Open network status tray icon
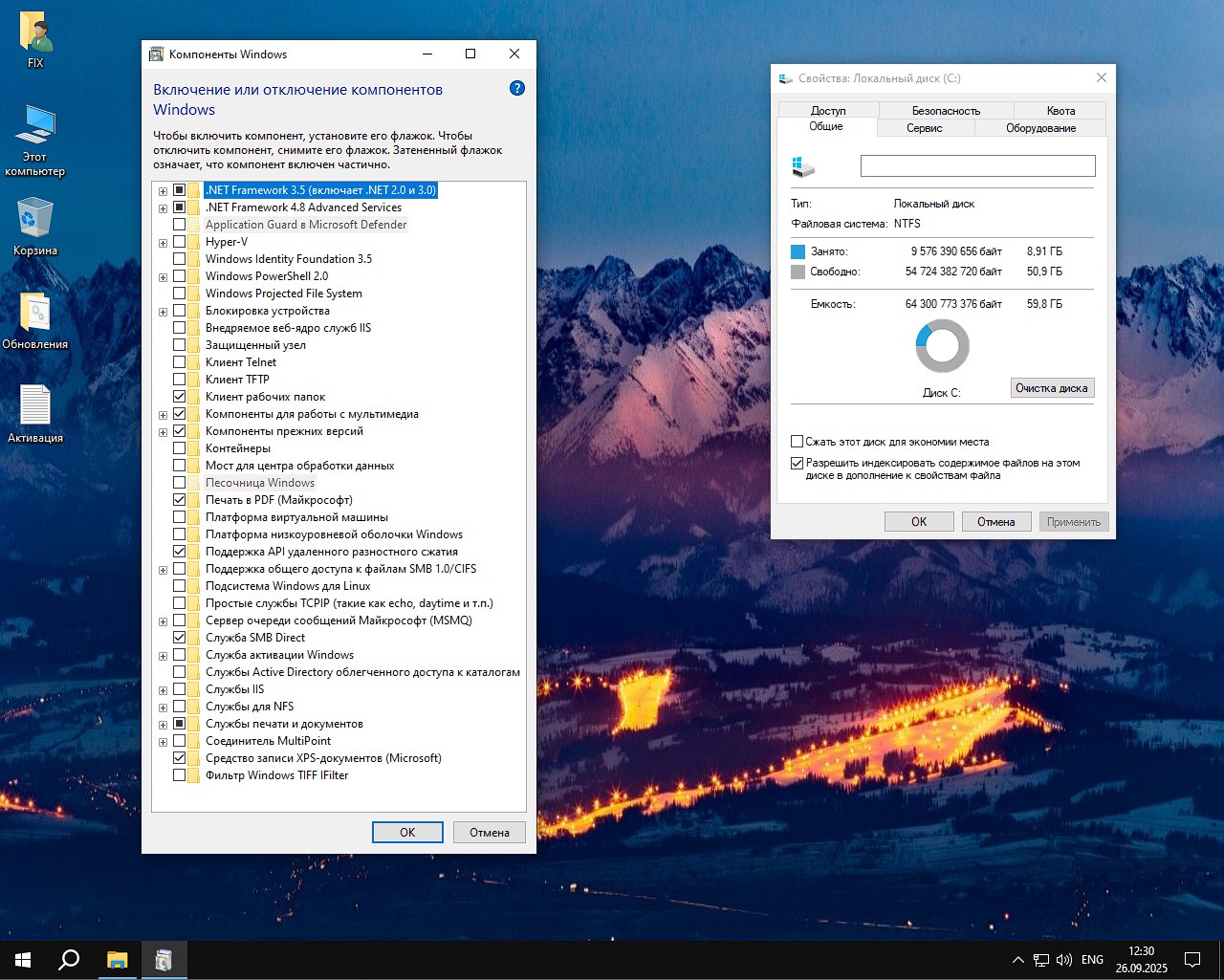Image resolution: width=1224 pixels, height=980 pixels. coord(1041,960)
